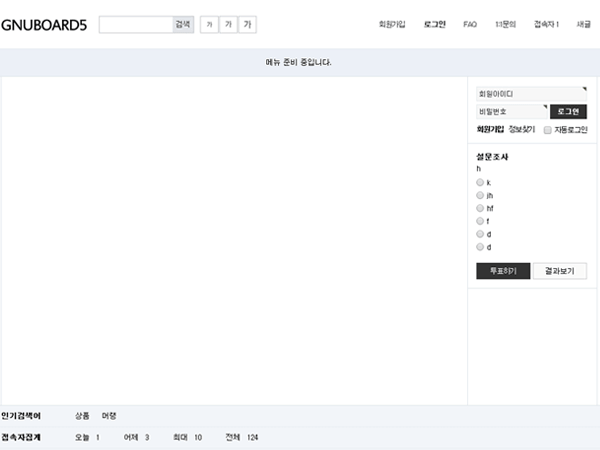The image size is (600, 450).
Task: Open the 회원가입 link in top menu
Action: pyautogui.click(x=392, y=24)
